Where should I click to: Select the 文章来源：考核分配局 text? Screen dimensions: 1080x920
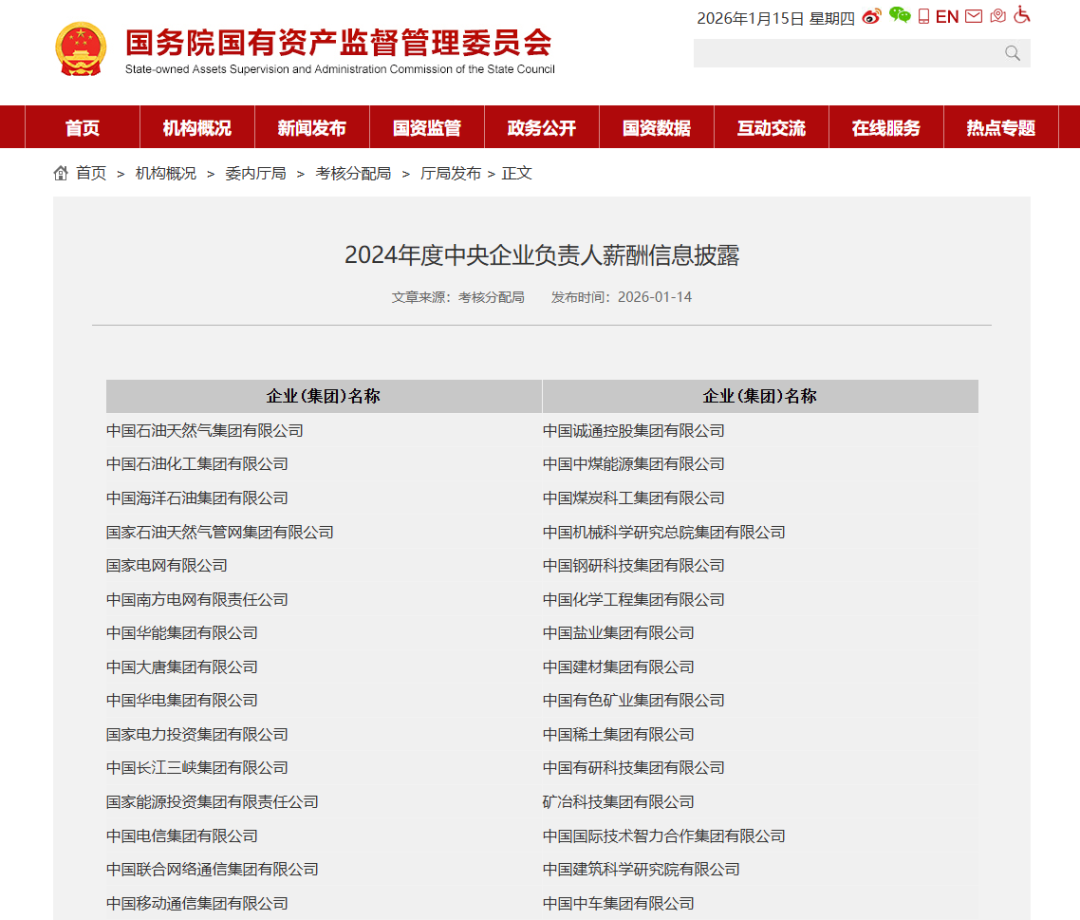tap(458, 297)
